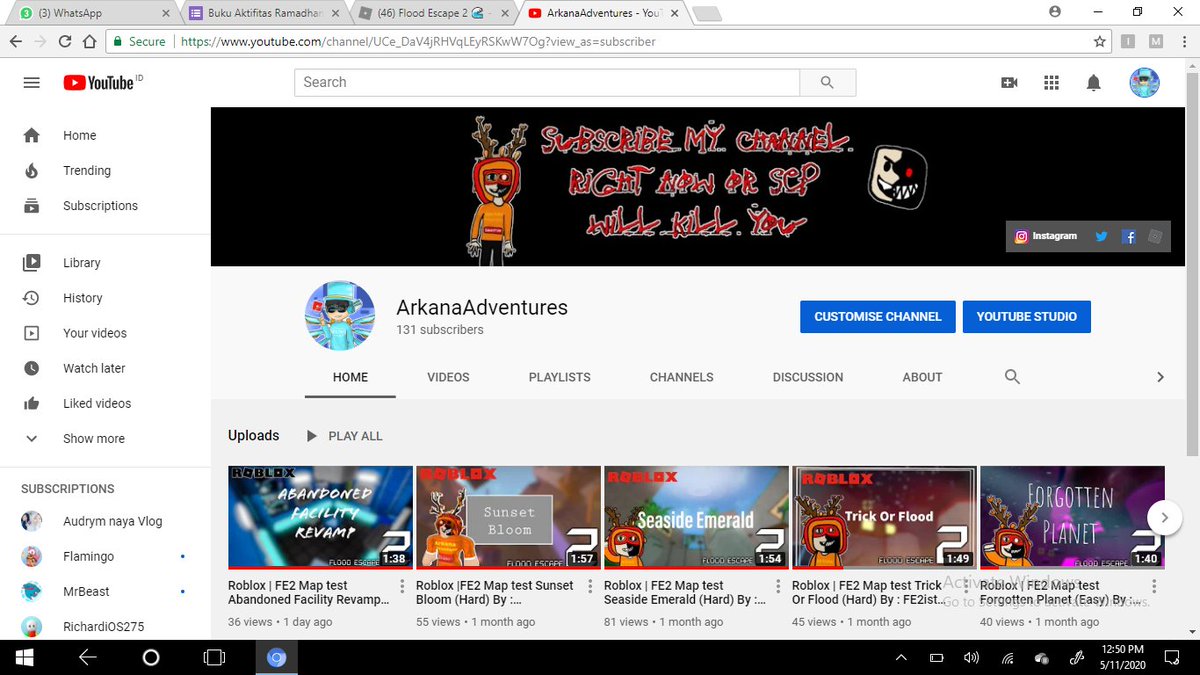Click the Windows Start button
Viewport: 1200px width, 675px height.
click(x=24, y=657)
